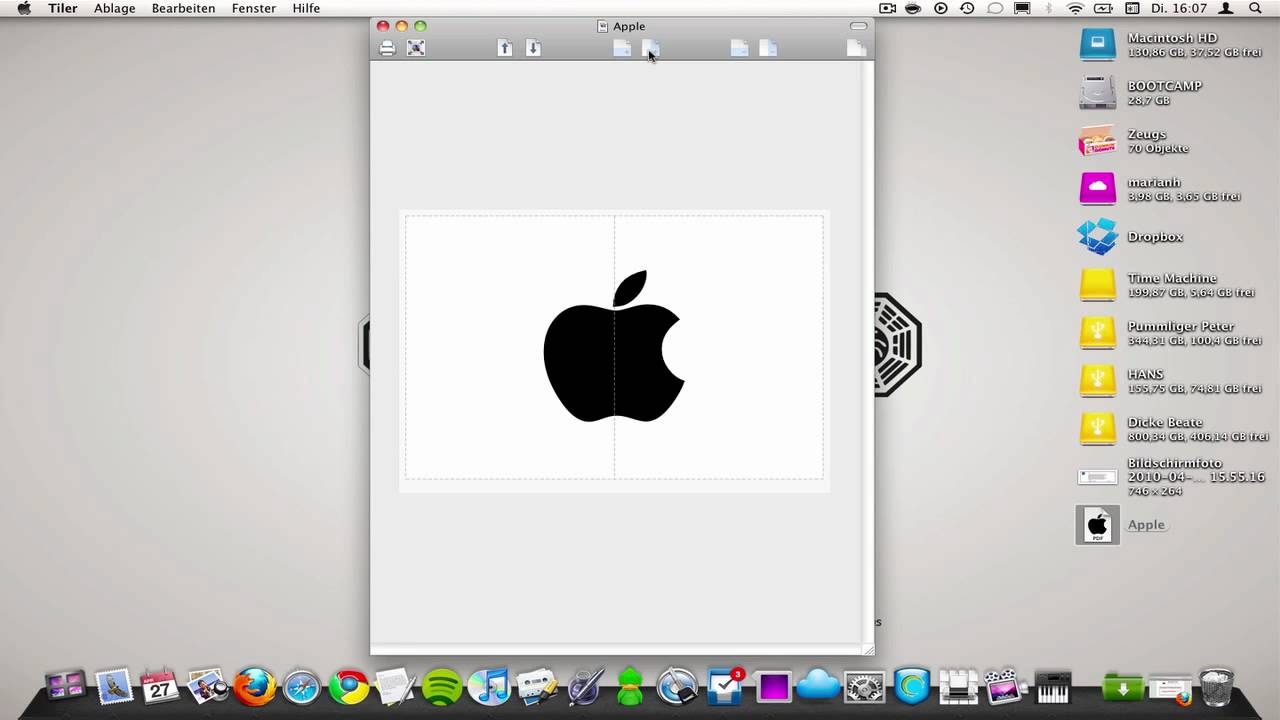This screenshot has width=1280, height=720.
Task: Launch iTunes from the Dock
Action: tap(489, 687)
